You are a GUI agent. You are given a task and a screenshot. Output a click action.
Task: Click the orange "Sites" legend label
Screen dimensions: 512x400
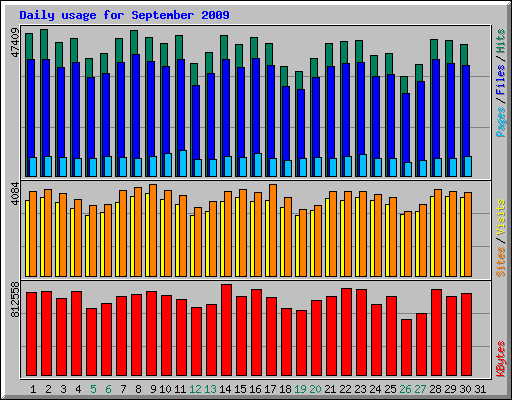(x=500, y=262)
